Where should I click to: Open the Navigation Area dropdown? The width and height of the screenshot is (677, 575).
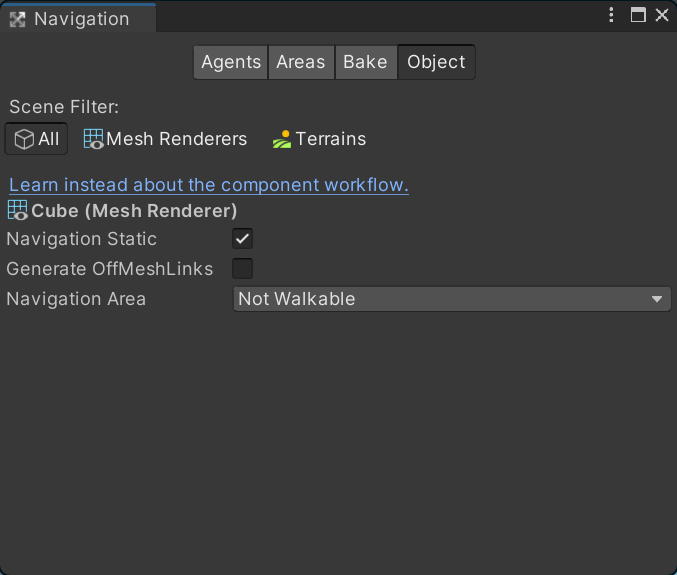[451, 299]
